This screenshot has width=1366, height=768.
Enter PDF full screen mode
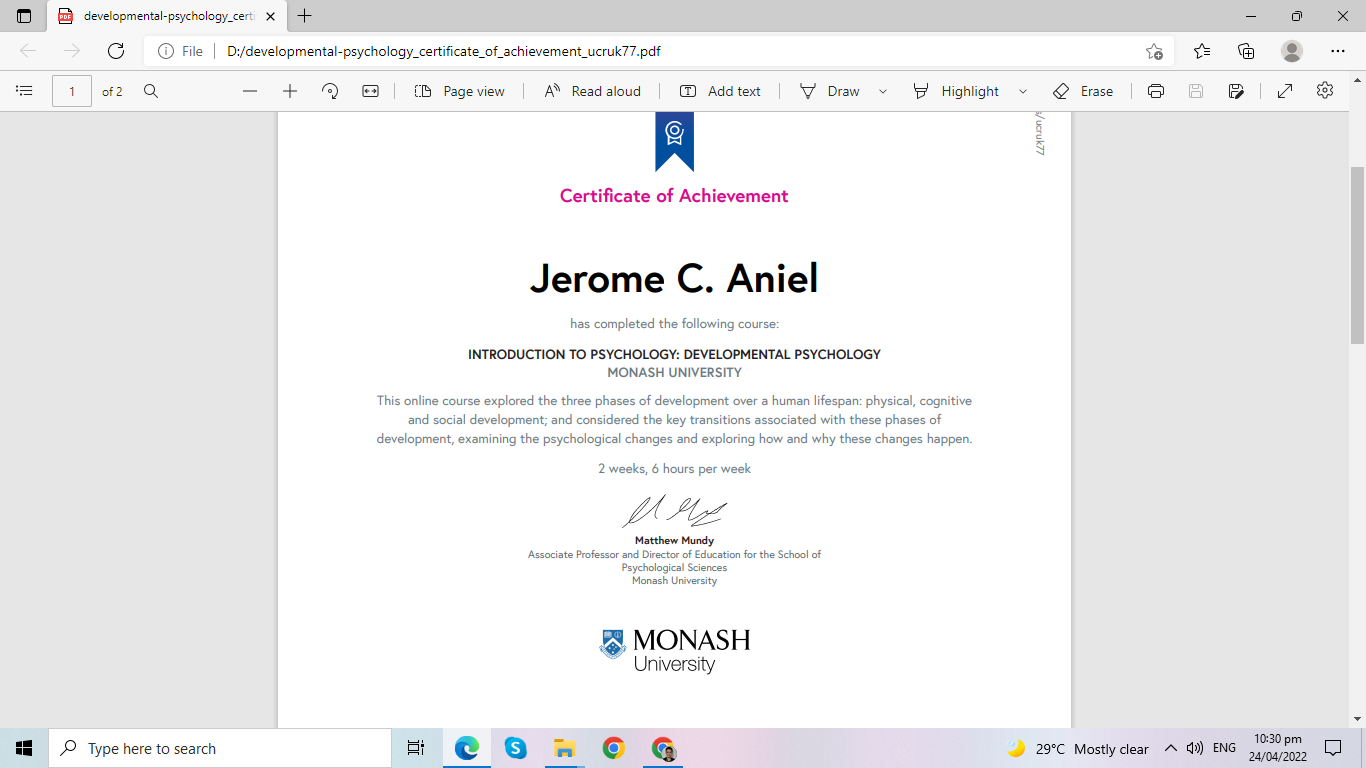(x=1285, y=91)
